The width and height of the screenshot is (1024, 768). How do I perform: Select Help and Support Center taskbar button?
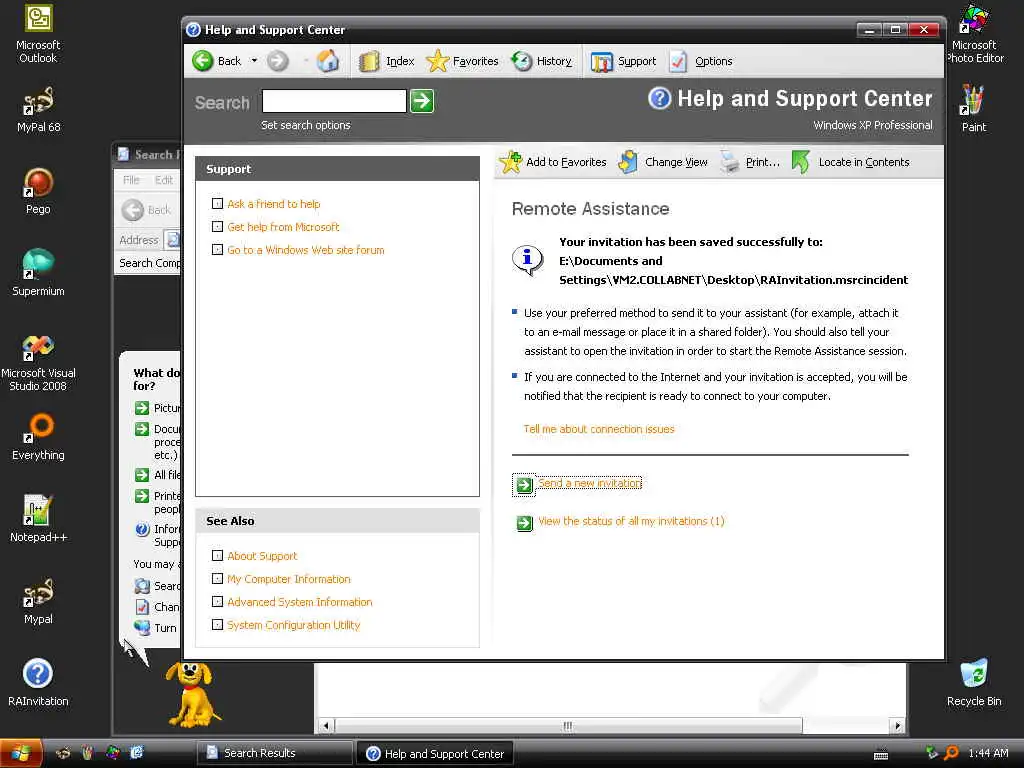tap(435, 754)
